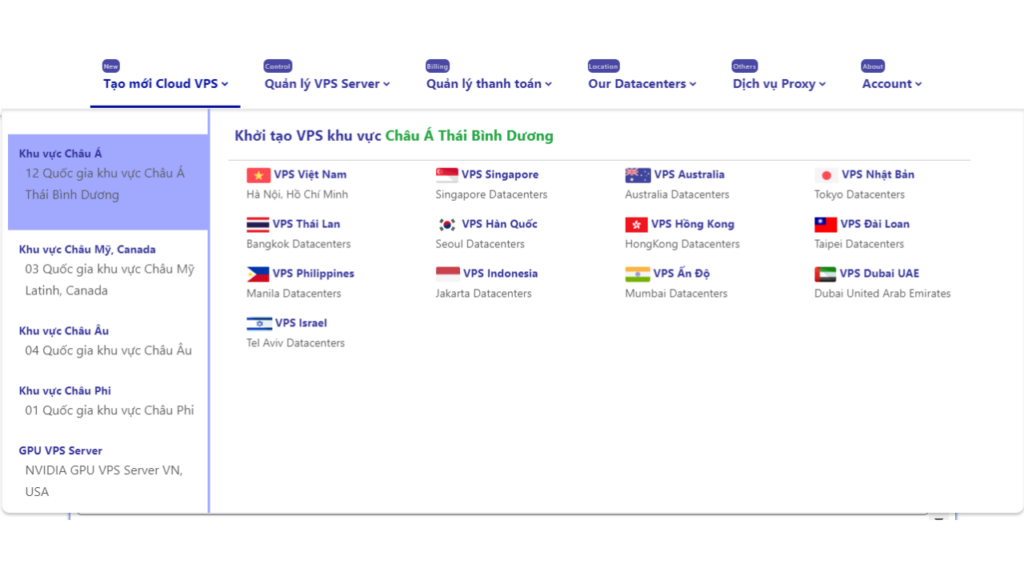
Task: Open the VPS Thái Lan link
Action: 306,224
